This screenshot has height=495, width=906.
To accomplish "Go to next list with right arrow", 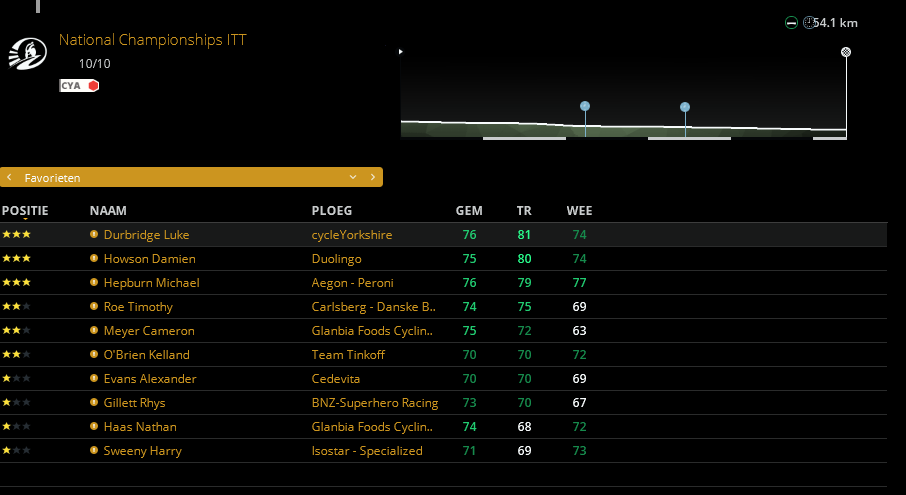I will [x=373, y=177].
